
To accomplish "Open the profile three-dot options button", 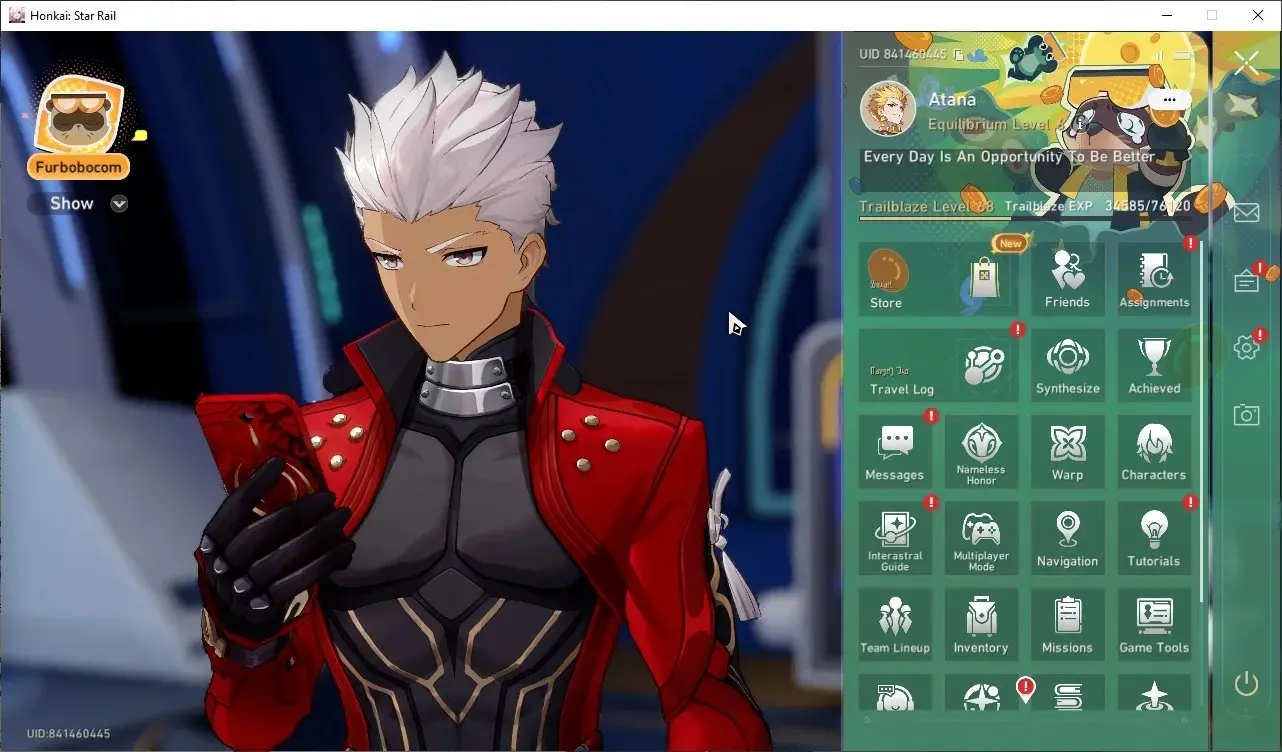I will [x=1169, y=100].
